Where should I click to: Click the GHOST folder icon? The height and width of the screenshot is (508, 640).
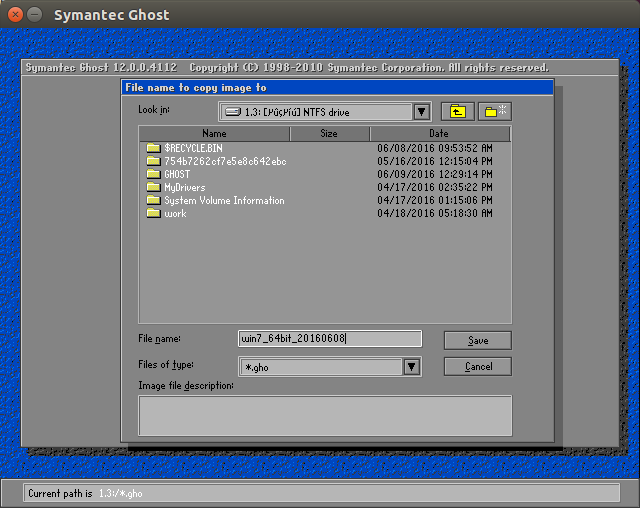153,174
